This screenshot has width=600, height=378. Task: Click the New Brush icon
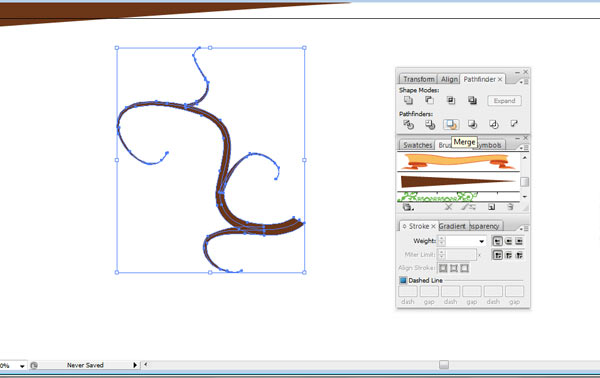(491, 207)
